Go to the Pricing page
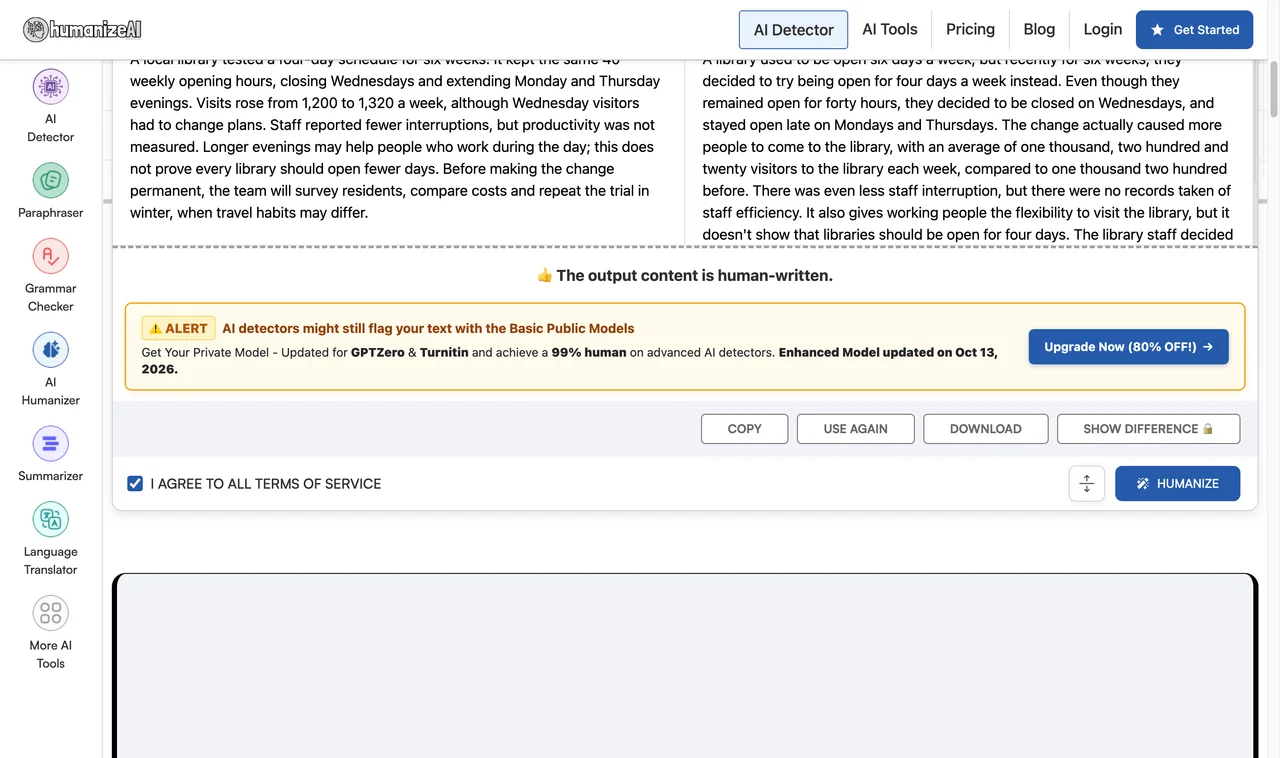 point(970,29)
